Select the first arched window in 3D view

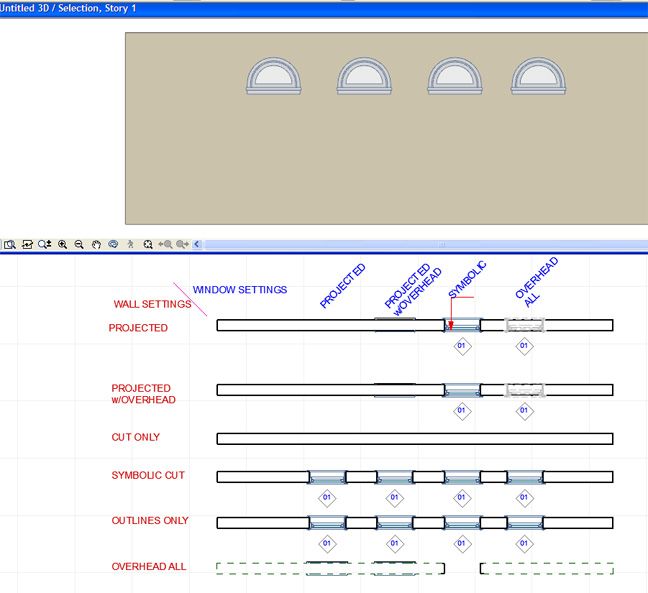coord(274,76)
